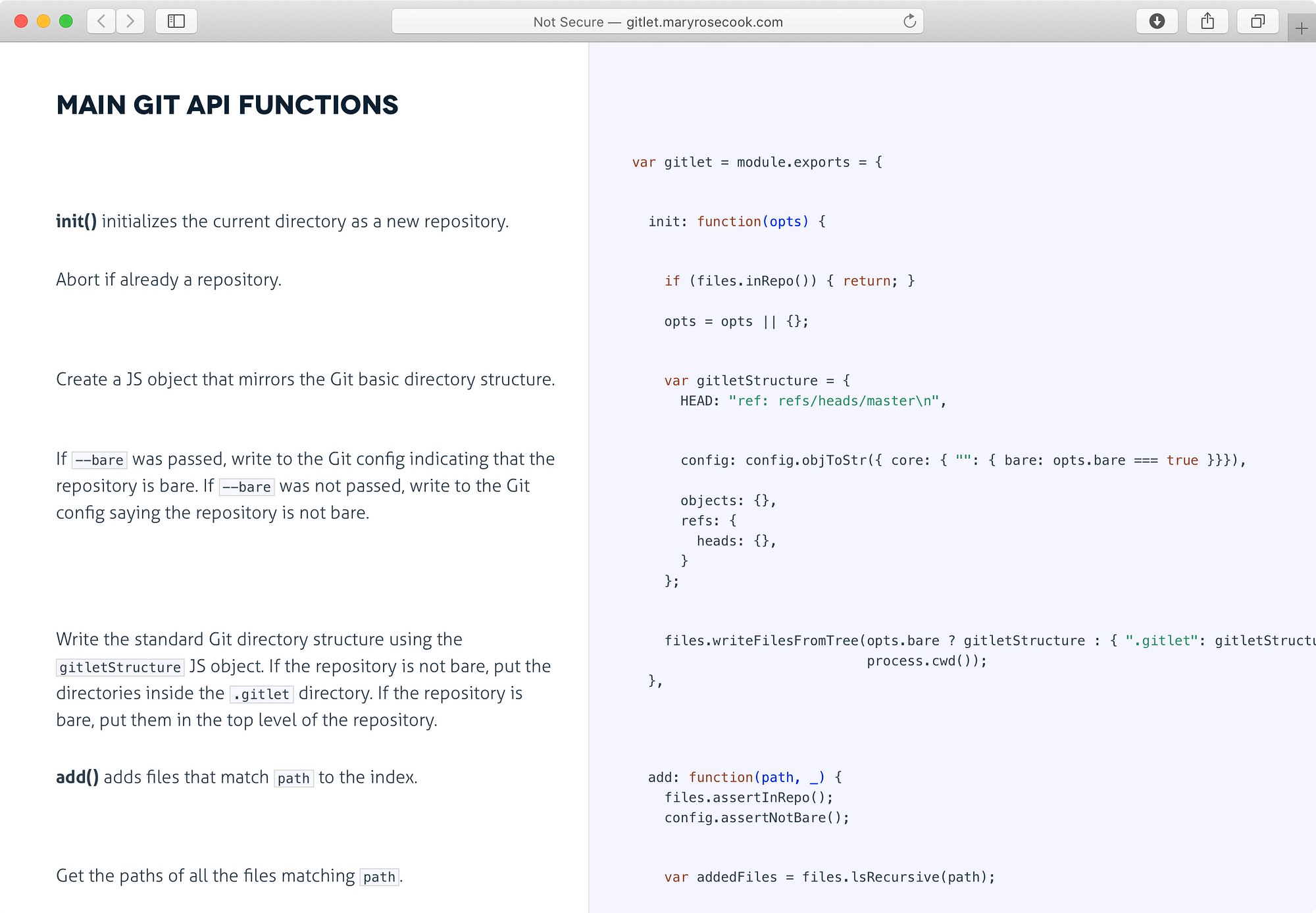
Task: Click the 'path' code in add() description
Action: pos(293,778)
